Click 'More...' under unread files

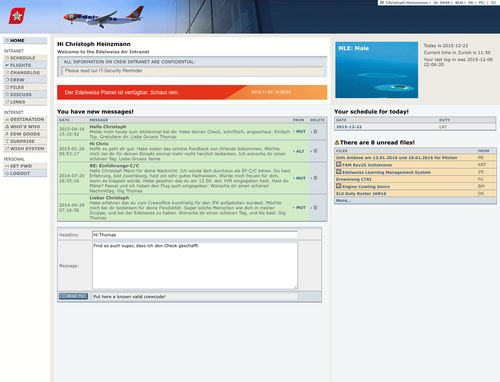pos(343,201)
